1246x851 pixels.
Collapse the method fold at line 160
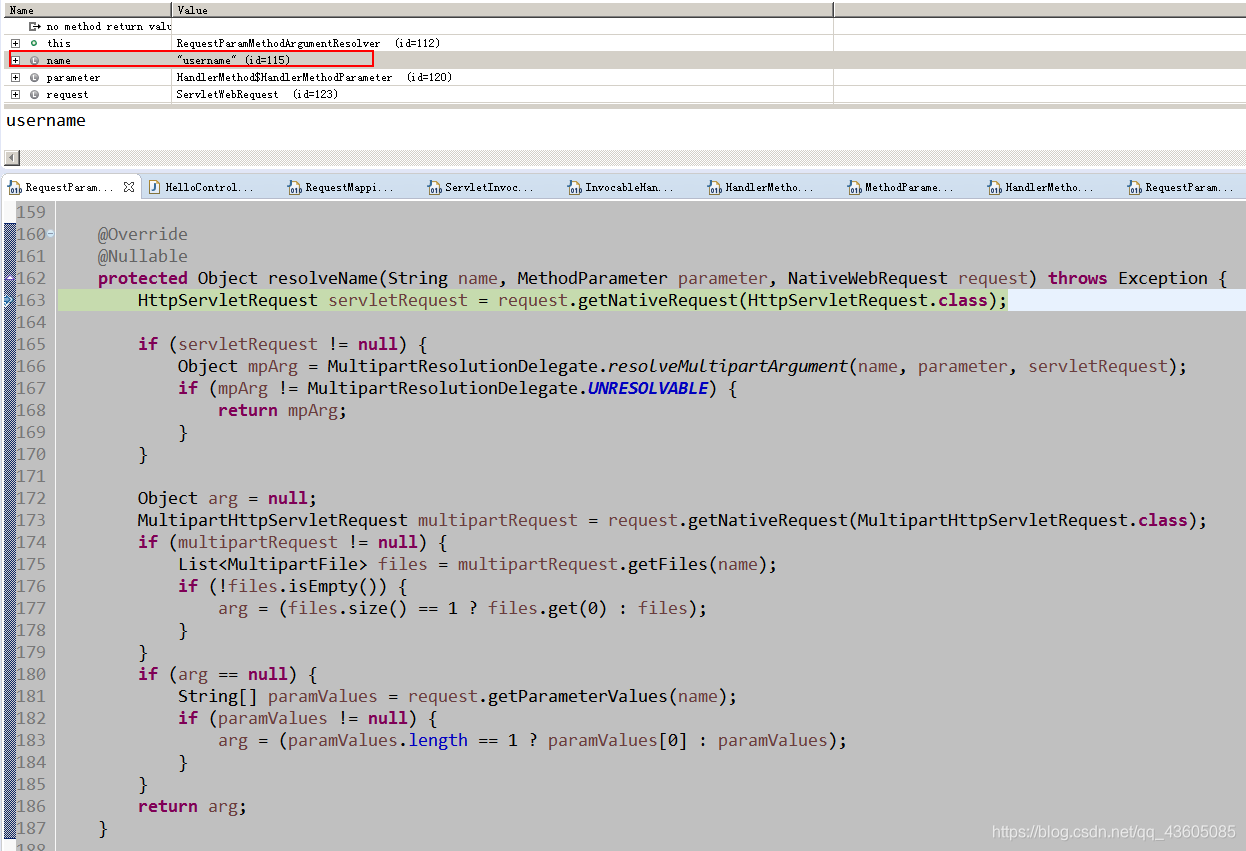point(51,234)
